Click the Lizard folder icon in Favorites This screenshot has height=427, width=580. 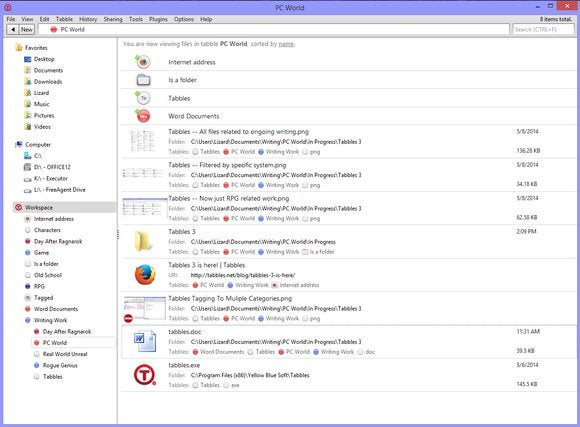[x=27, y=93]
